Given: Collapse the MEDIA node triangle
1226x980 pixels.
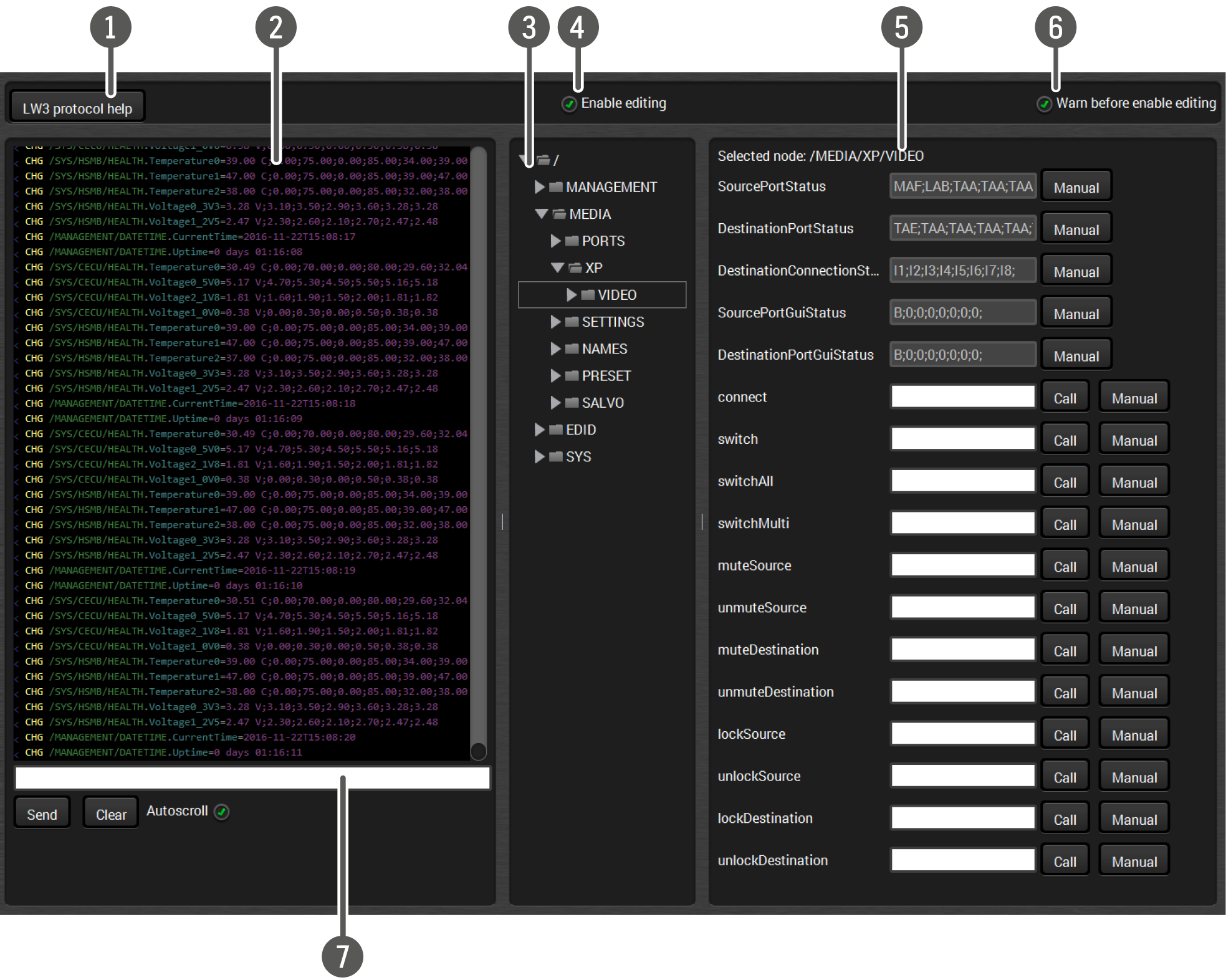Looking at the screenshot, I should tap(541, 214).
